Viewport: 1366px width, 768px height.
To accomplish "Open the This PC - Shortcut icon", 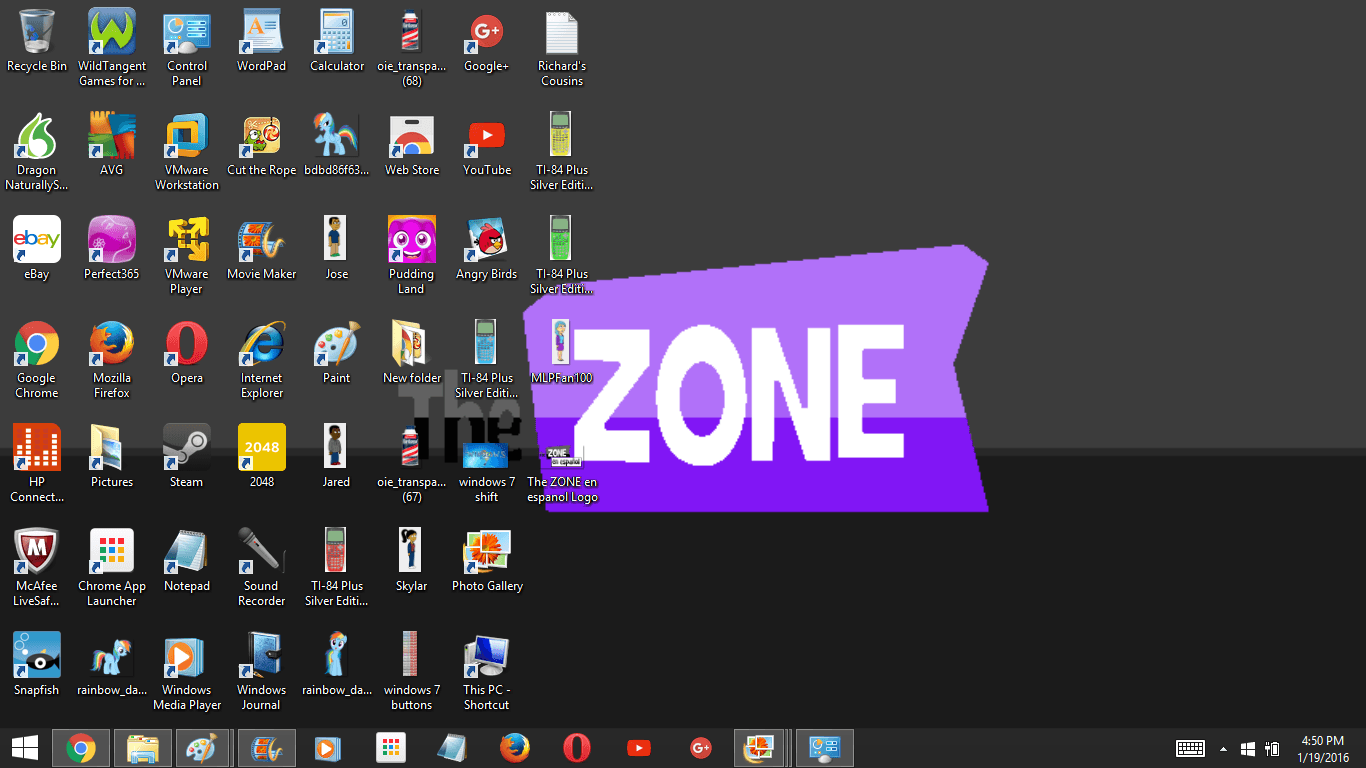I will pos(487,672).
